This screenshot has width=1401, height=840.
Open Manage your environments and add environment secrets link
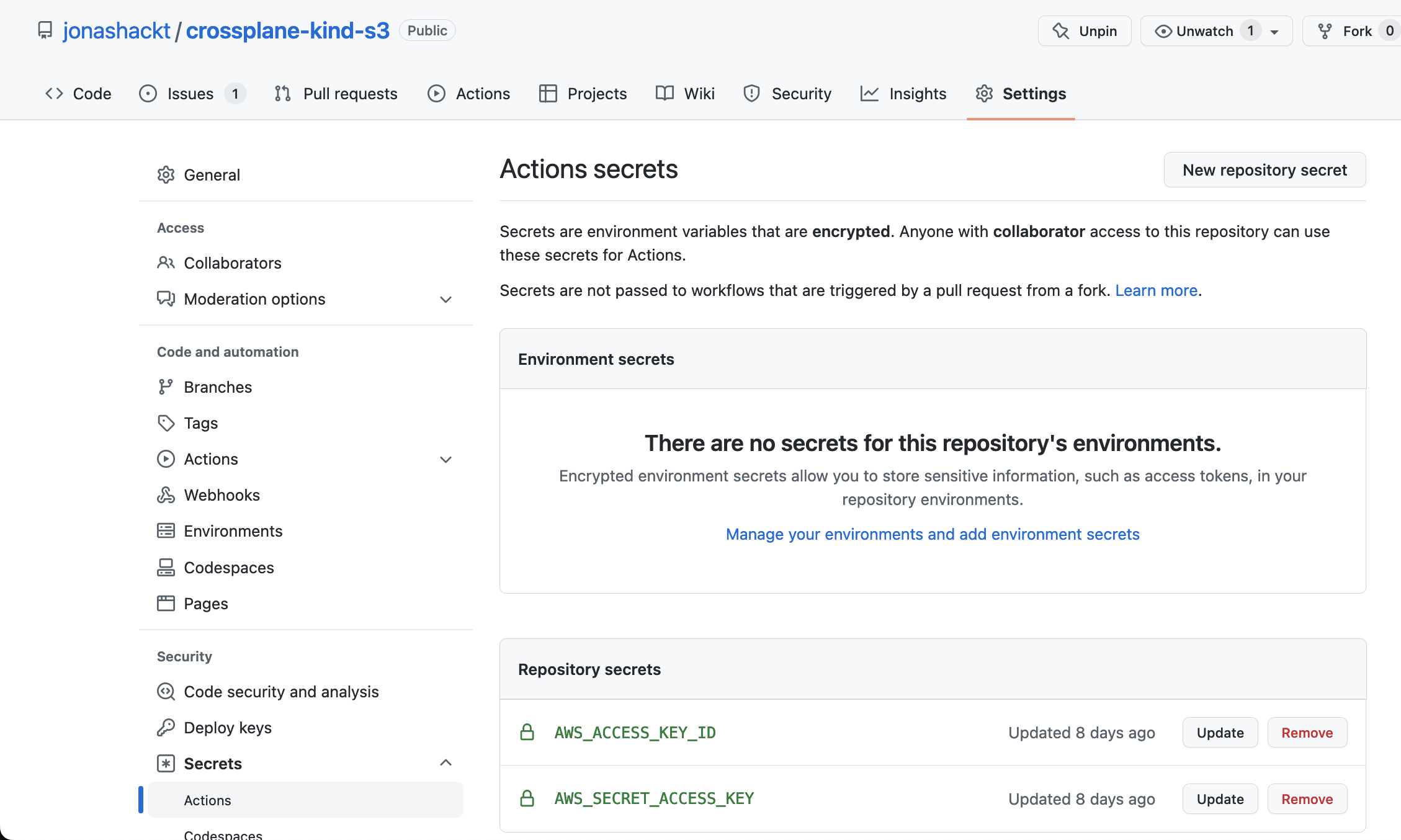(933, 533)
